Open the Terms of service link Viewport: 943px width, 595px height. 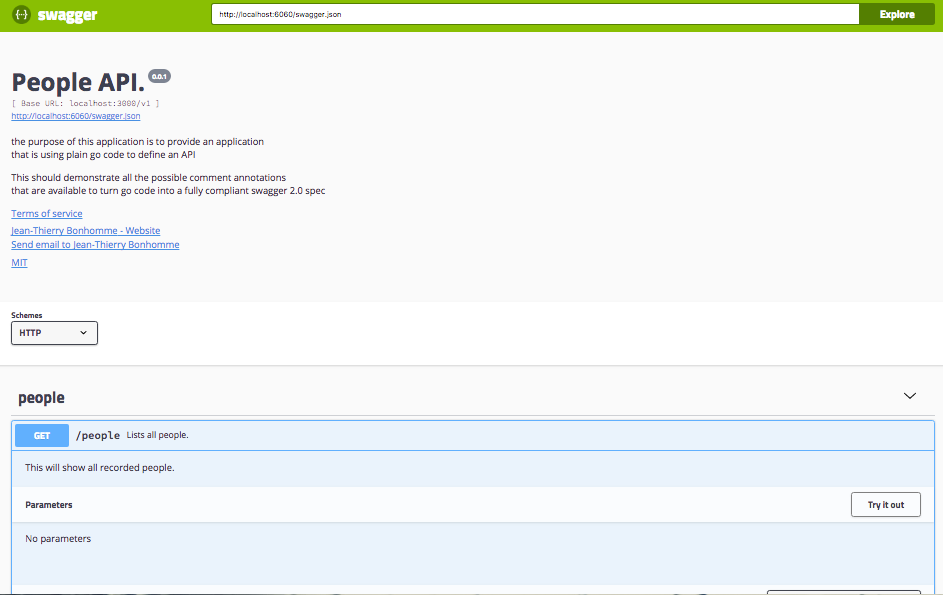47,214
